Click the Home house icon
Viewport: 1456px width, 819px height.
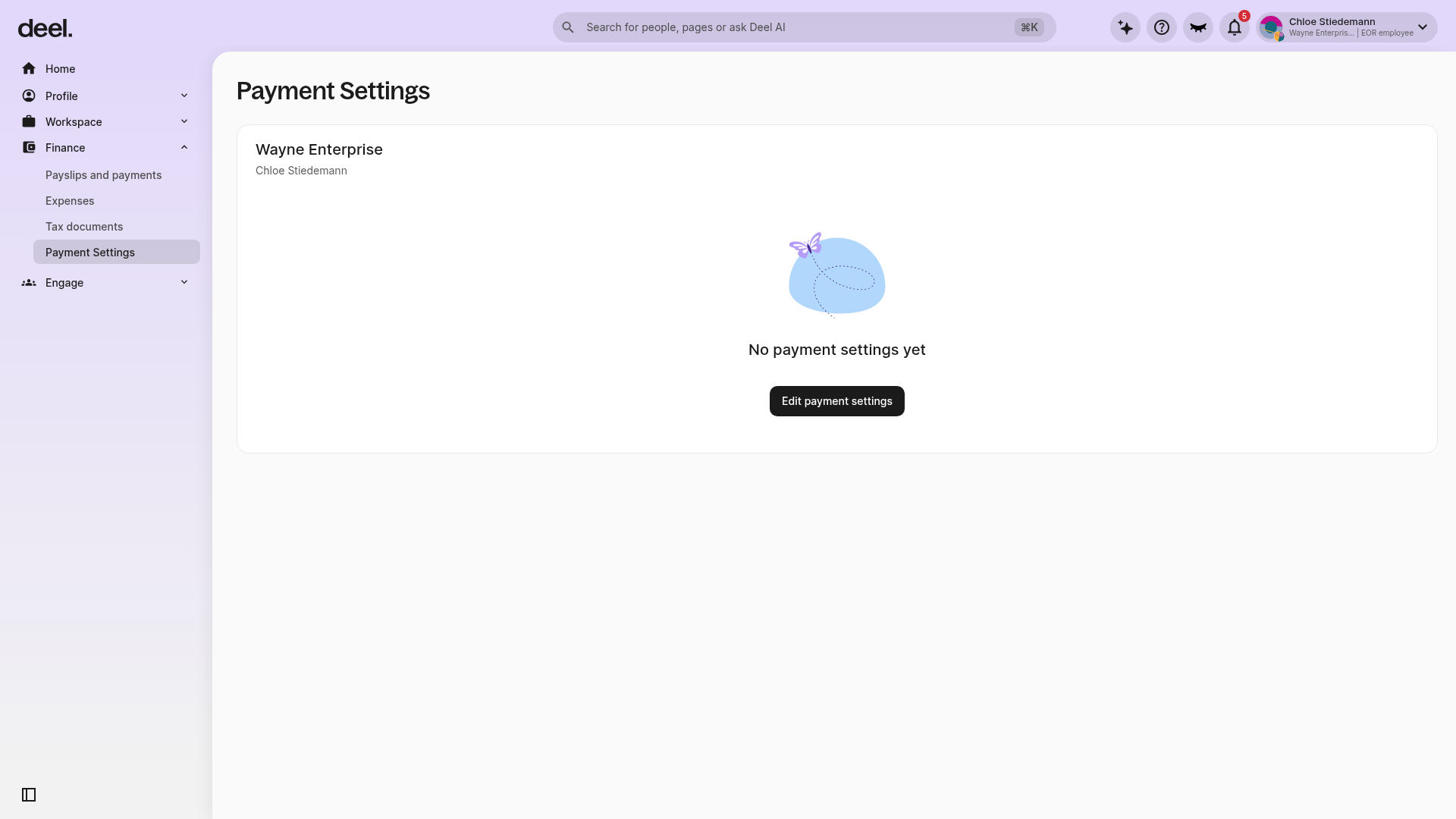29,68
